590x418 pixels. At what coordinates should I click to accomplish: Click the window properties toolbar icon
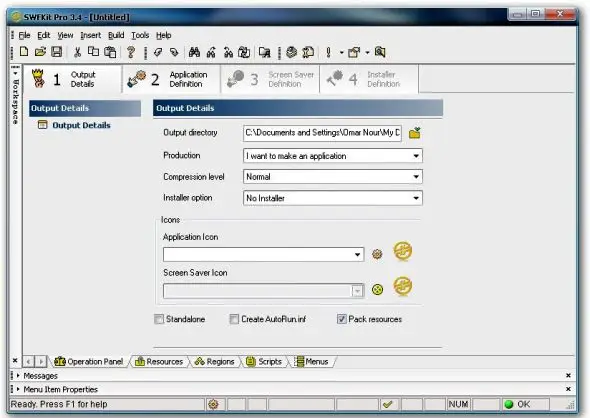click(354, 52)
